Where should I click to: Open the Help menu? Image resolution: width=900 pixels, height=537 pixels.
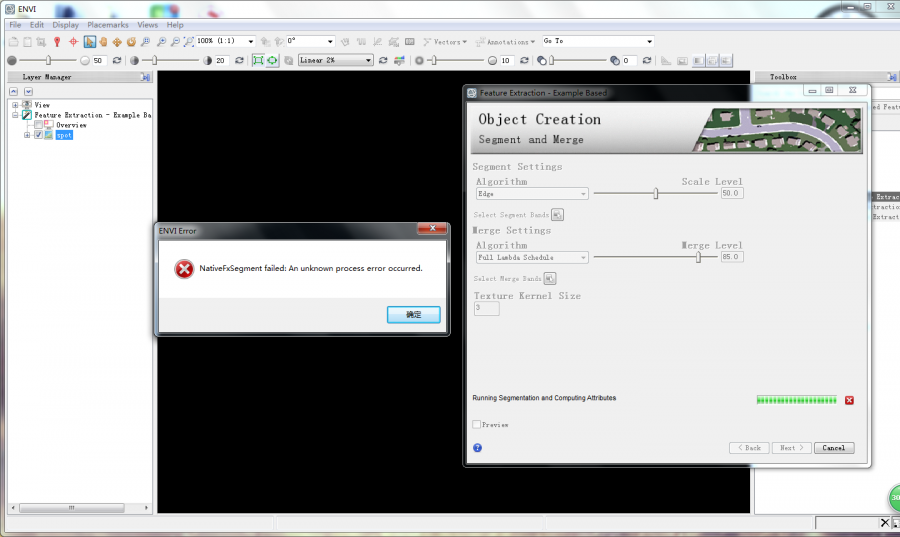[x=175, y=25]
